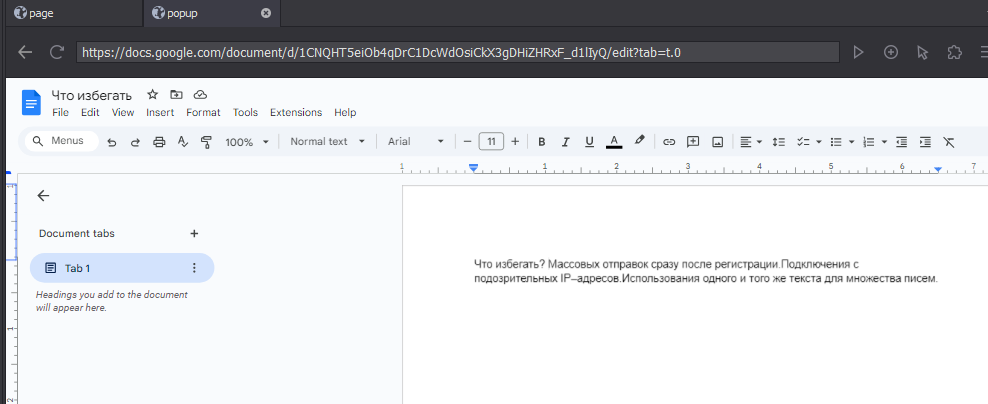This screenshot has height=404, width=988.
Task: Click the Bulleted list icon
Action: 836,142
